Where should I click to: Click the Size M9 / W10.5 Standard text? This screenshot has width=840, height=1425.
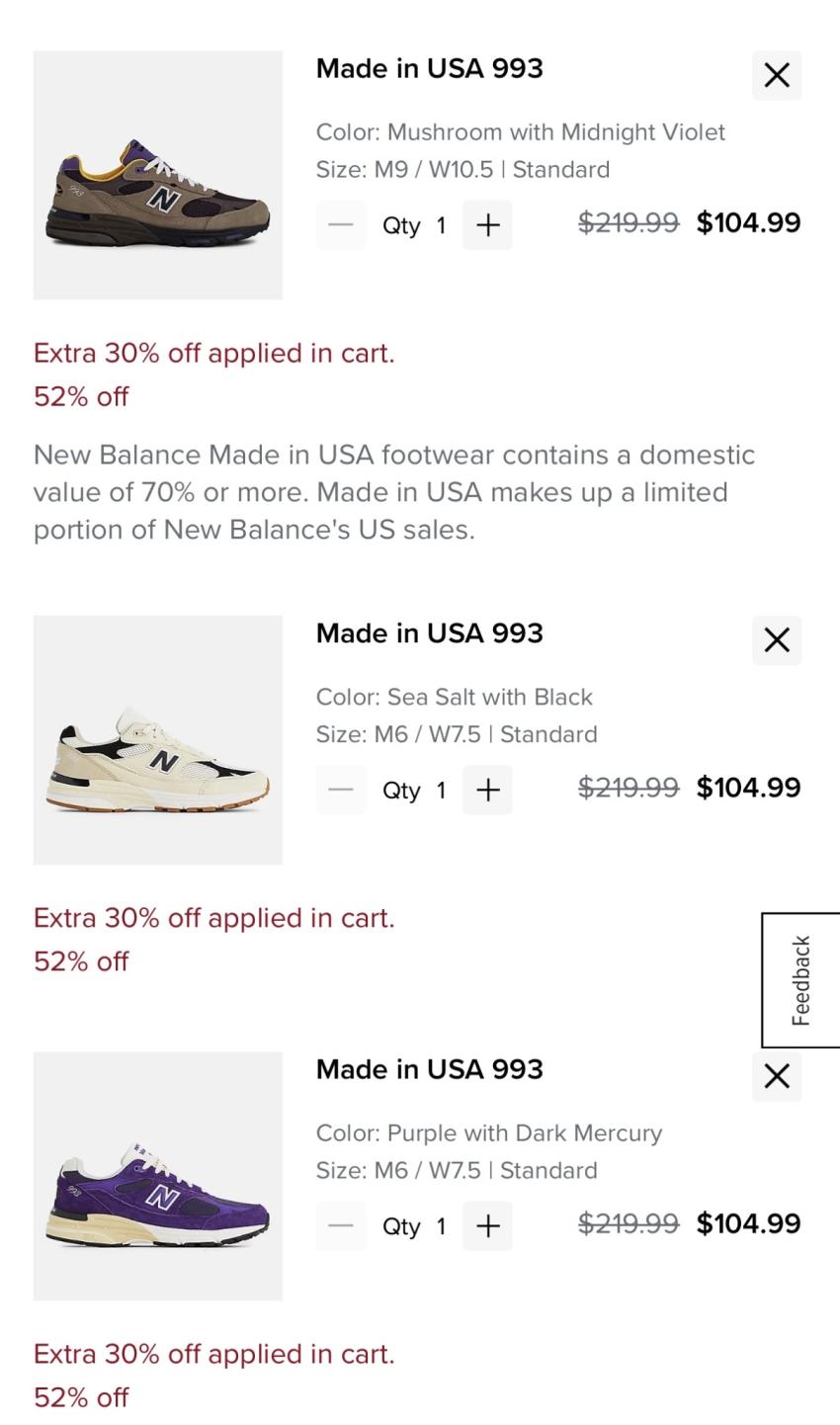pos(462,170)
